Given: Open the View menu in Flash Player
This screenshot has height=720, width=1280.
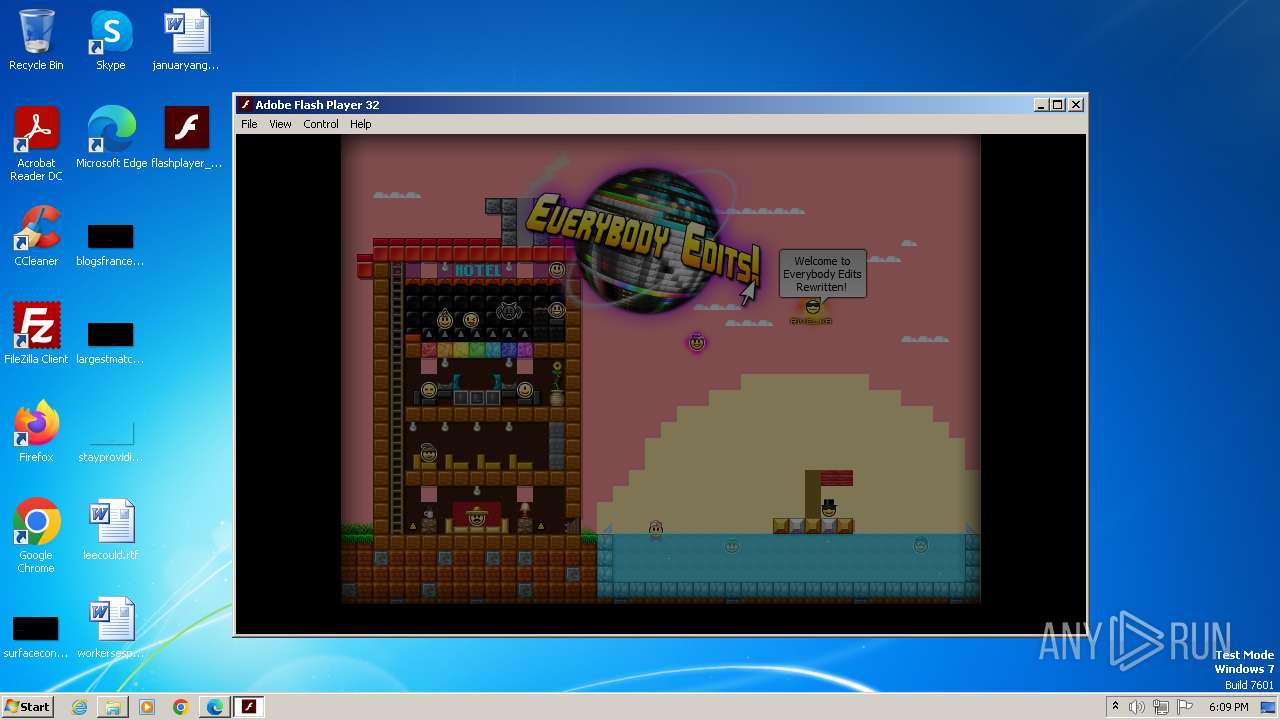Looking at the screenshot, I should pos(280,124).
